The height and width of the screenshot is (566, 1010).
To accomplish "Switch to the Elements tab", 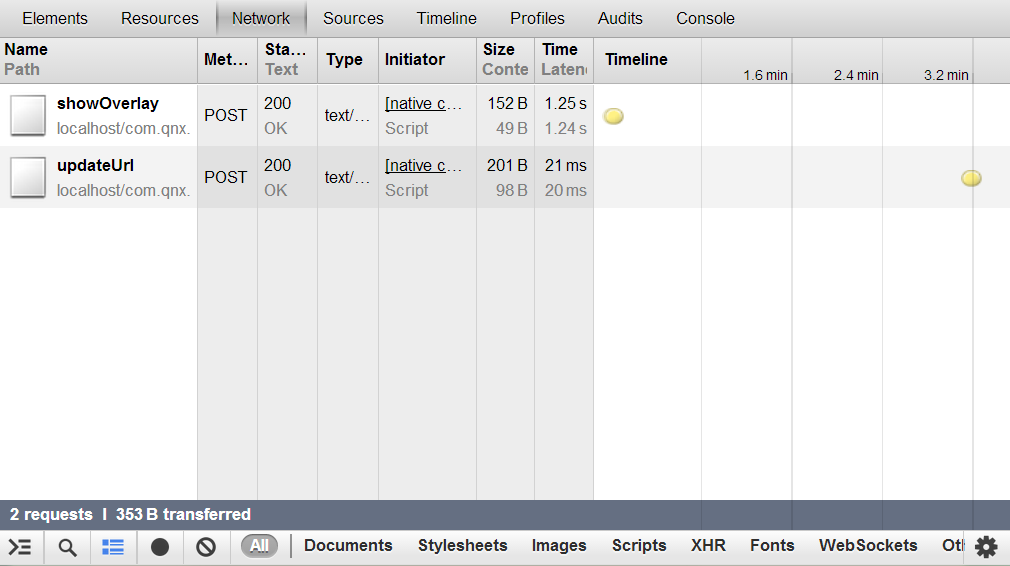I will [x=55, y=18].
